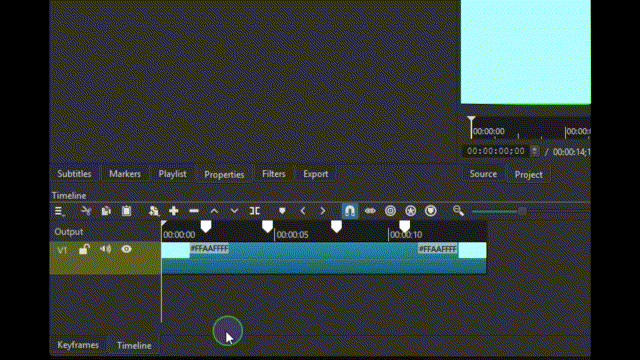Click the Lift up-chevron icon
This screenshot has height=360, width=640.
click(x=214, y=211)
